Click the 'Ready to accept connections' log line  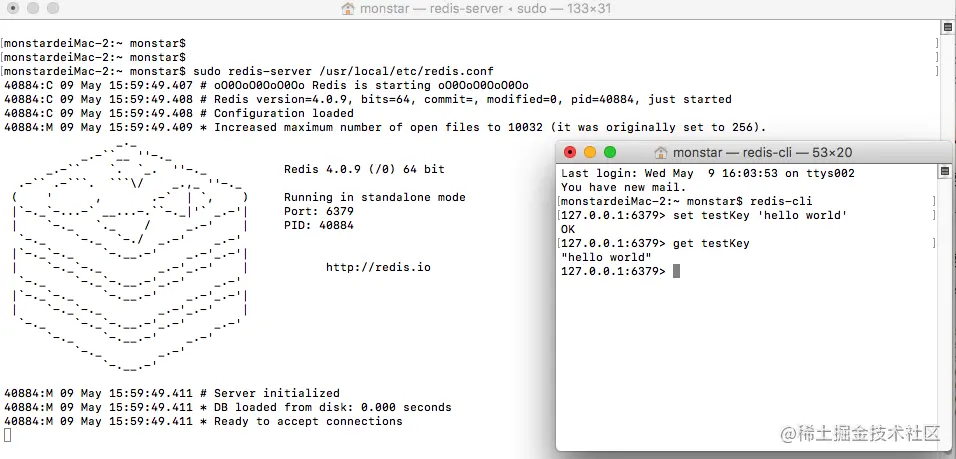[x=204, y=422]
